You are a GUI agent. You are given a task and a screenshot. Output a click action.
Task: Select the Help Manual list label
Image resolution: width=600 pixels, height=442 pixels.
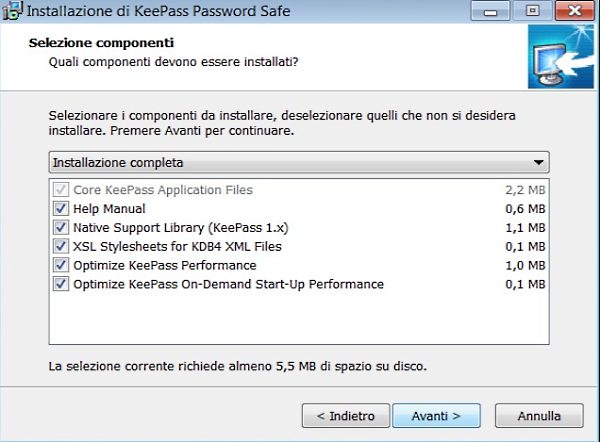[109, 209]
